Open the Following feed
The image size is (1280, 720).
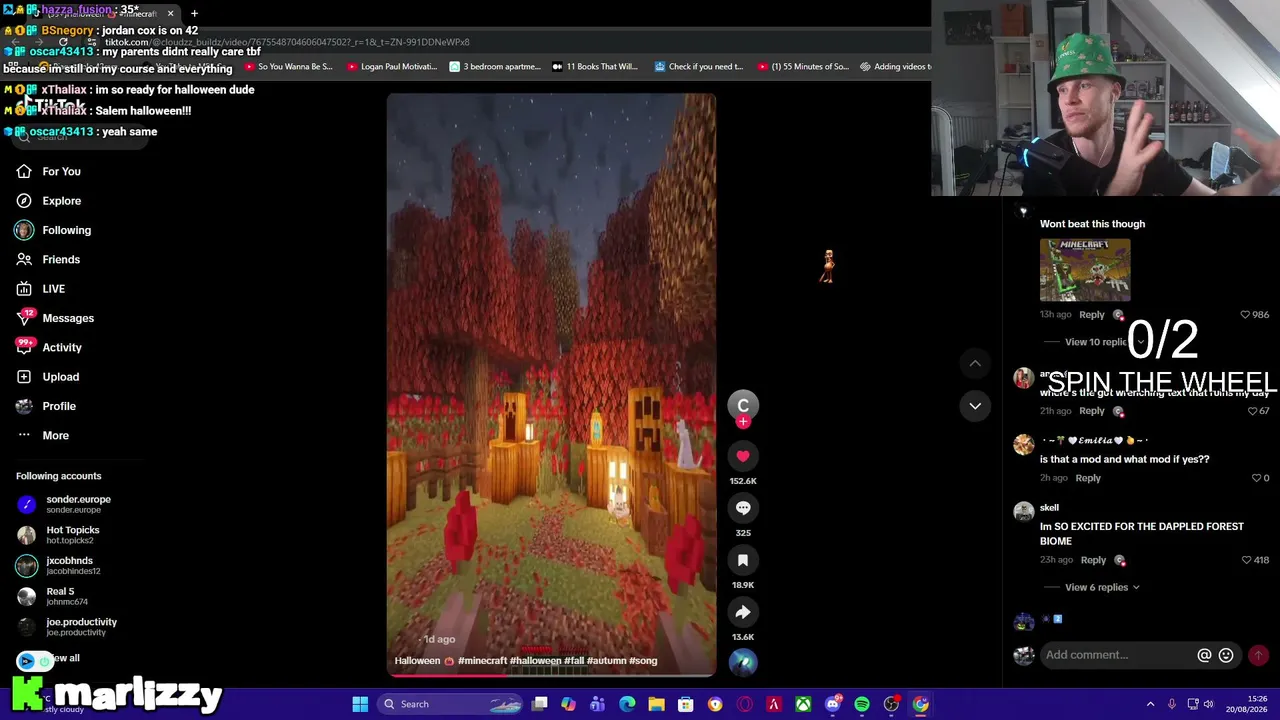pos(53,230)
